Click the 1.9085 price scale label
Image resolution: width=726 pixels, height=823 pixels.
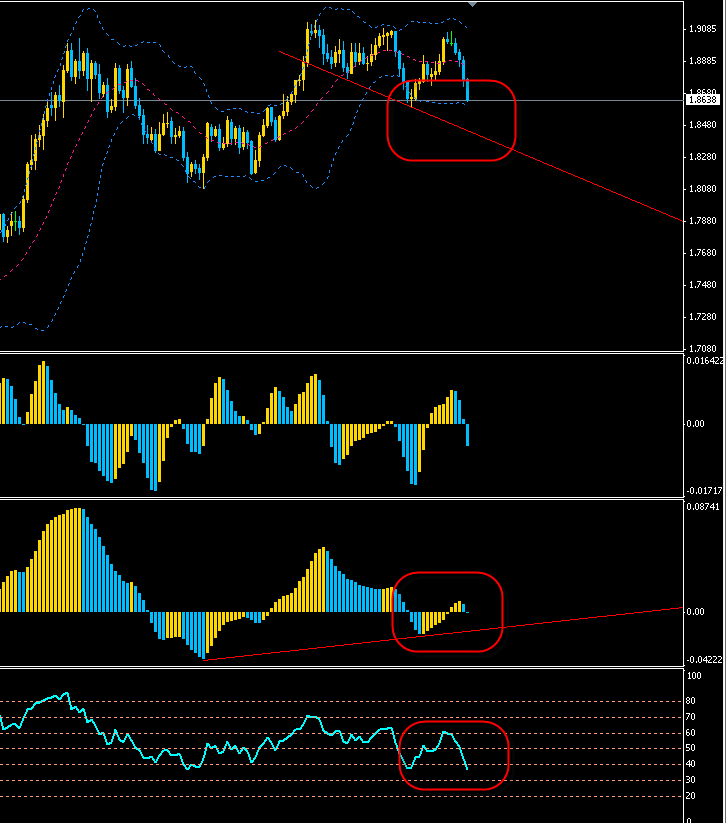pyautogui.click(x=702, y=29)
